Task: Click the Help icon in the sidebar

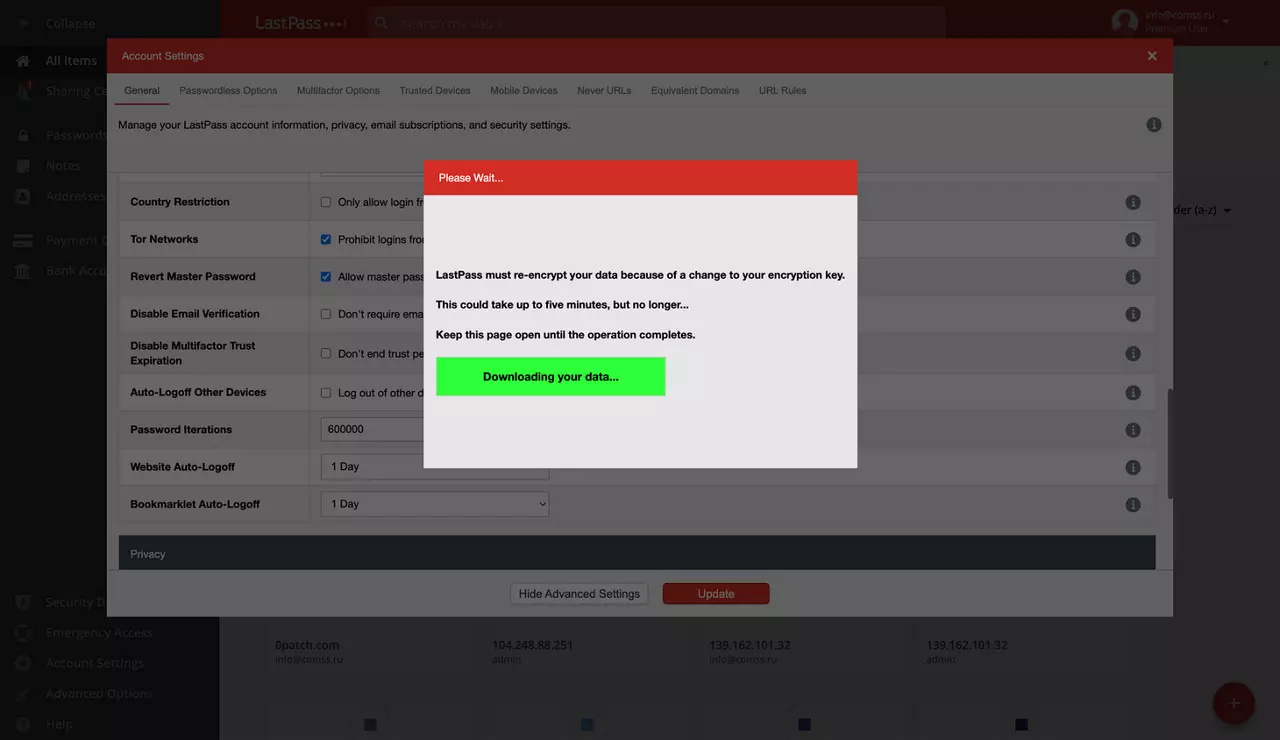Action: pyautogui.click(x=23, y=724)
